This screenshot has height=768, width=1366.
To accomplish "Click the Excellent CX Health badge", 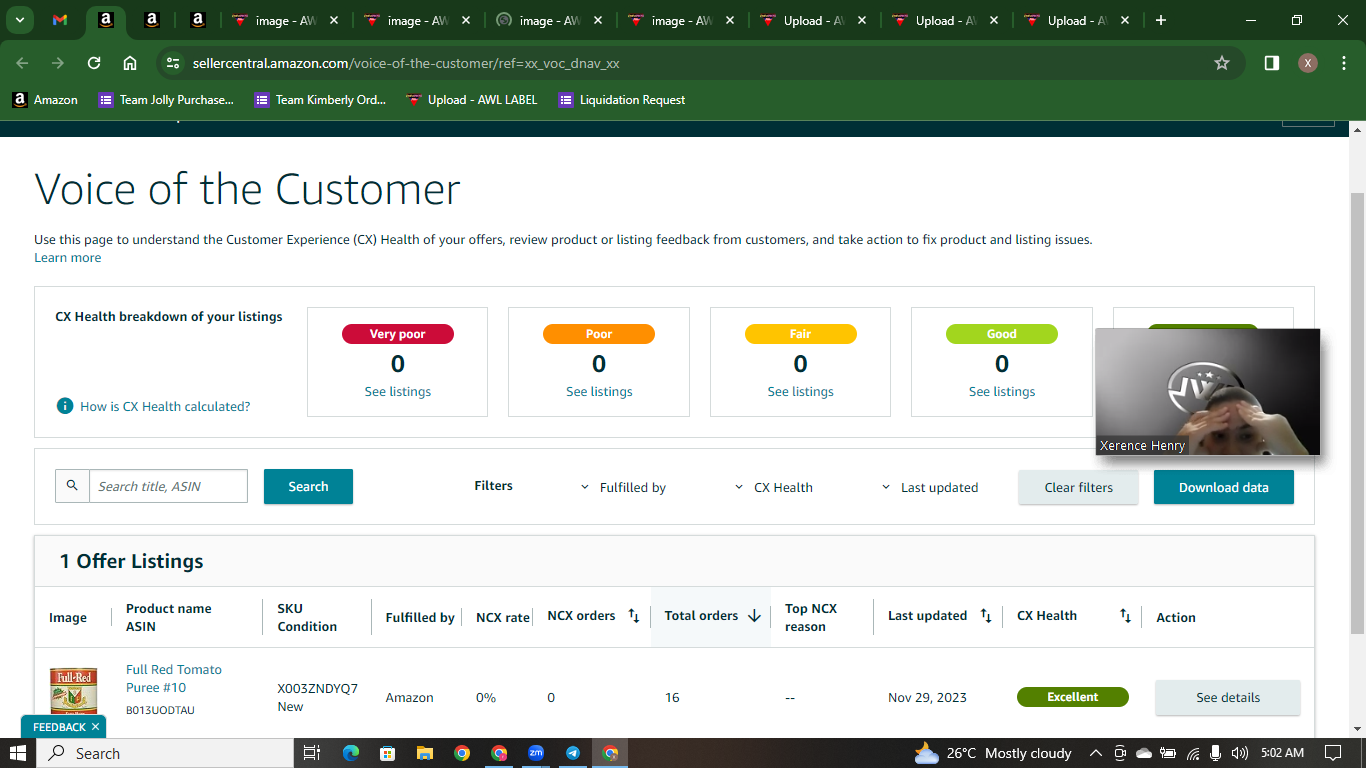I will [1072, 697].
